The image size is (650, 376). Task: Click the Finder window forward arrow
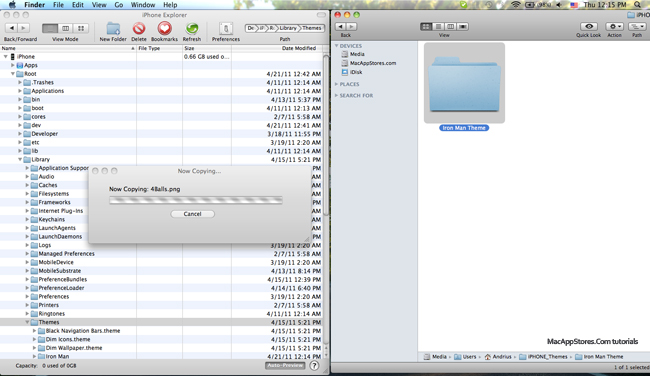(351, 27)
